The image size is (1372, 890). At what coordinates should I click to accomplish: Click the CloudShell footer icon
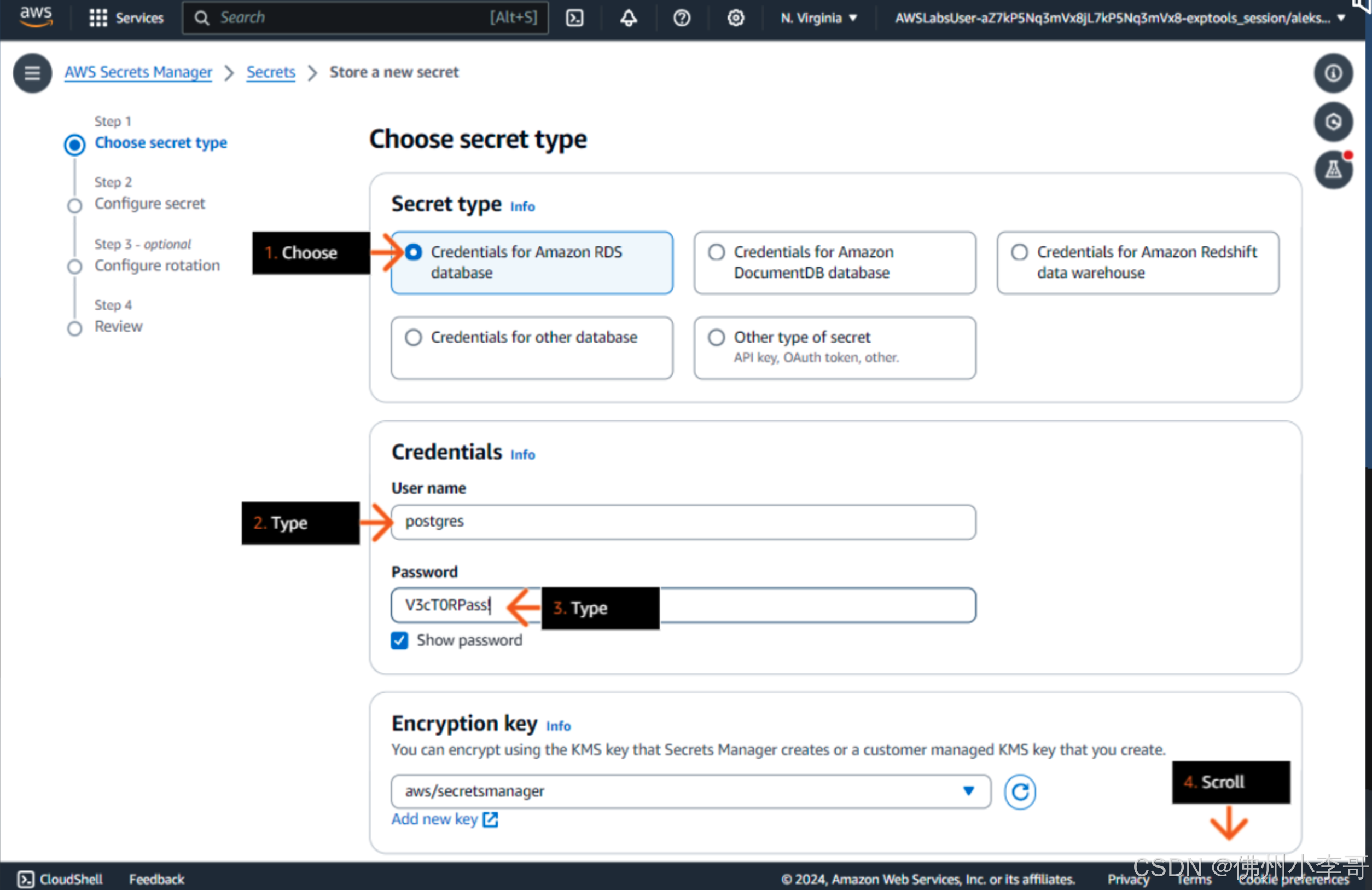(26, 879)
